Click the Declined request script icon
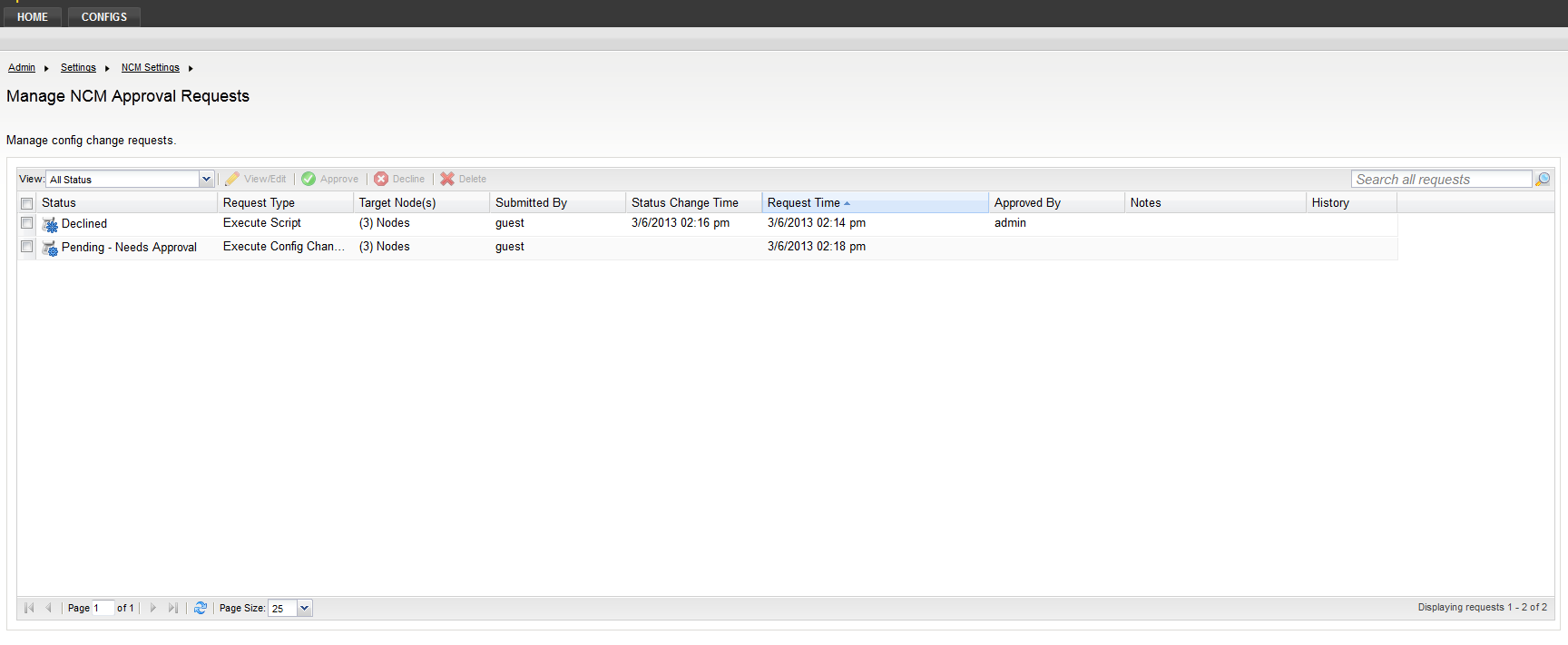Screen dimensions: 1568x645 point(51,224)
